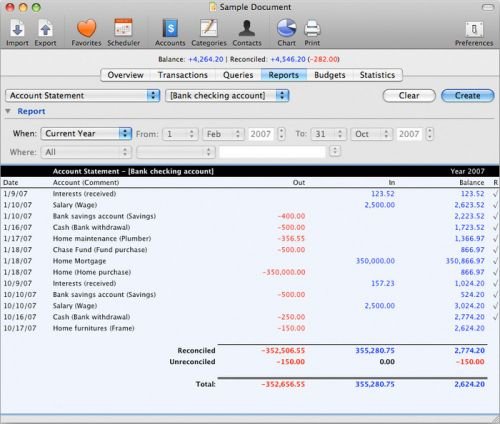Toggle reconciled check for Savings 1/10/07 row
Screen dimensions: 500x424
(x=495, y=216)
